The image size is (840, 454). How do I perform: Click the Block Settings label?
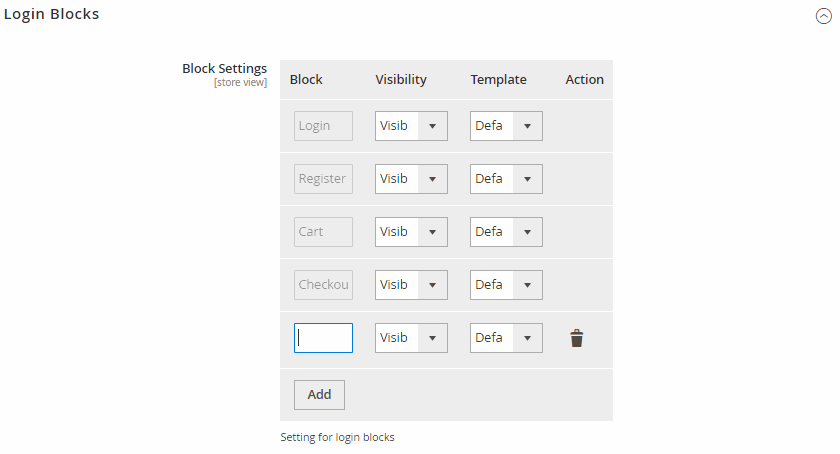[224, 69]
